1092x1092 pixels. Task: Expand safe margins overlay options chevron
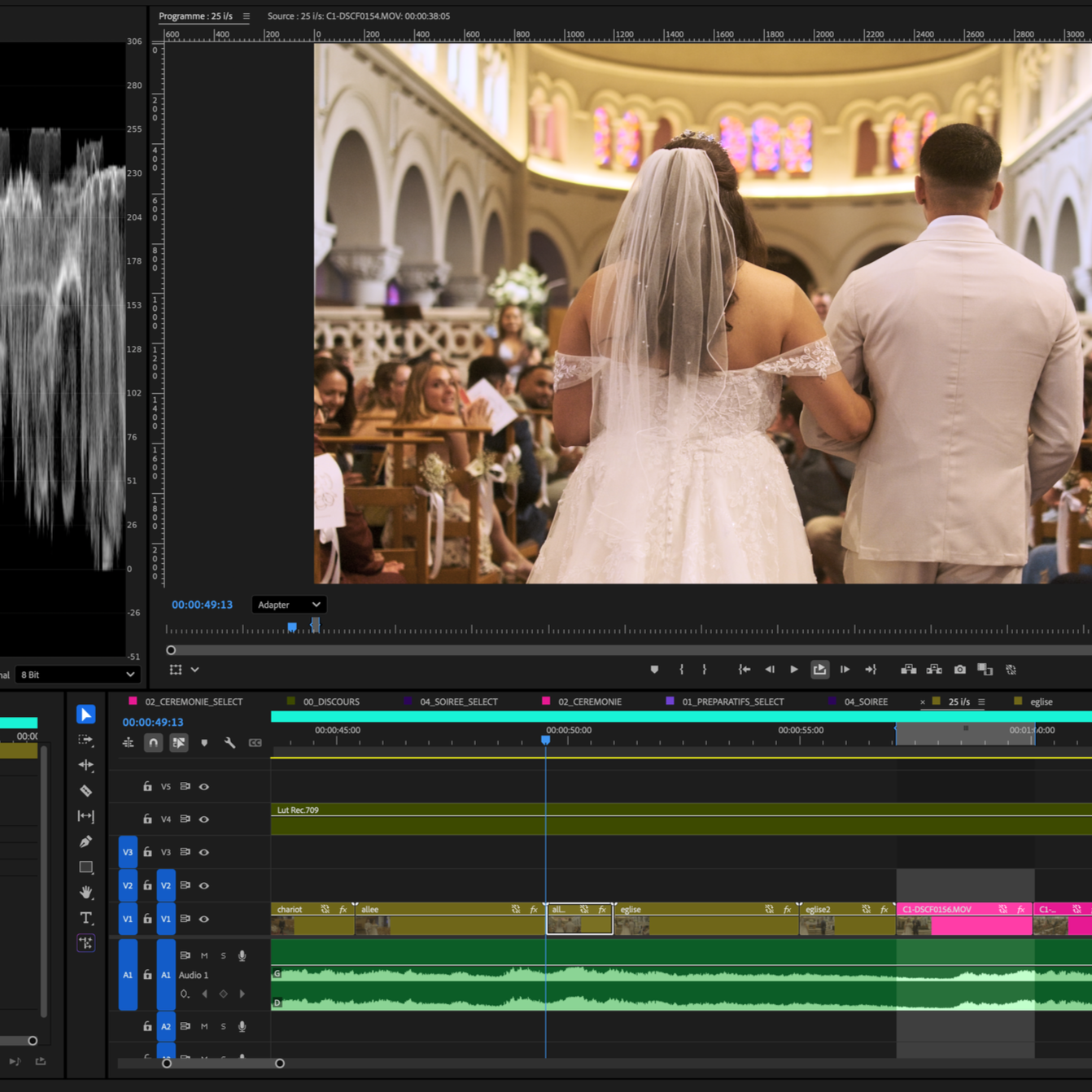(x=194, y=670)
